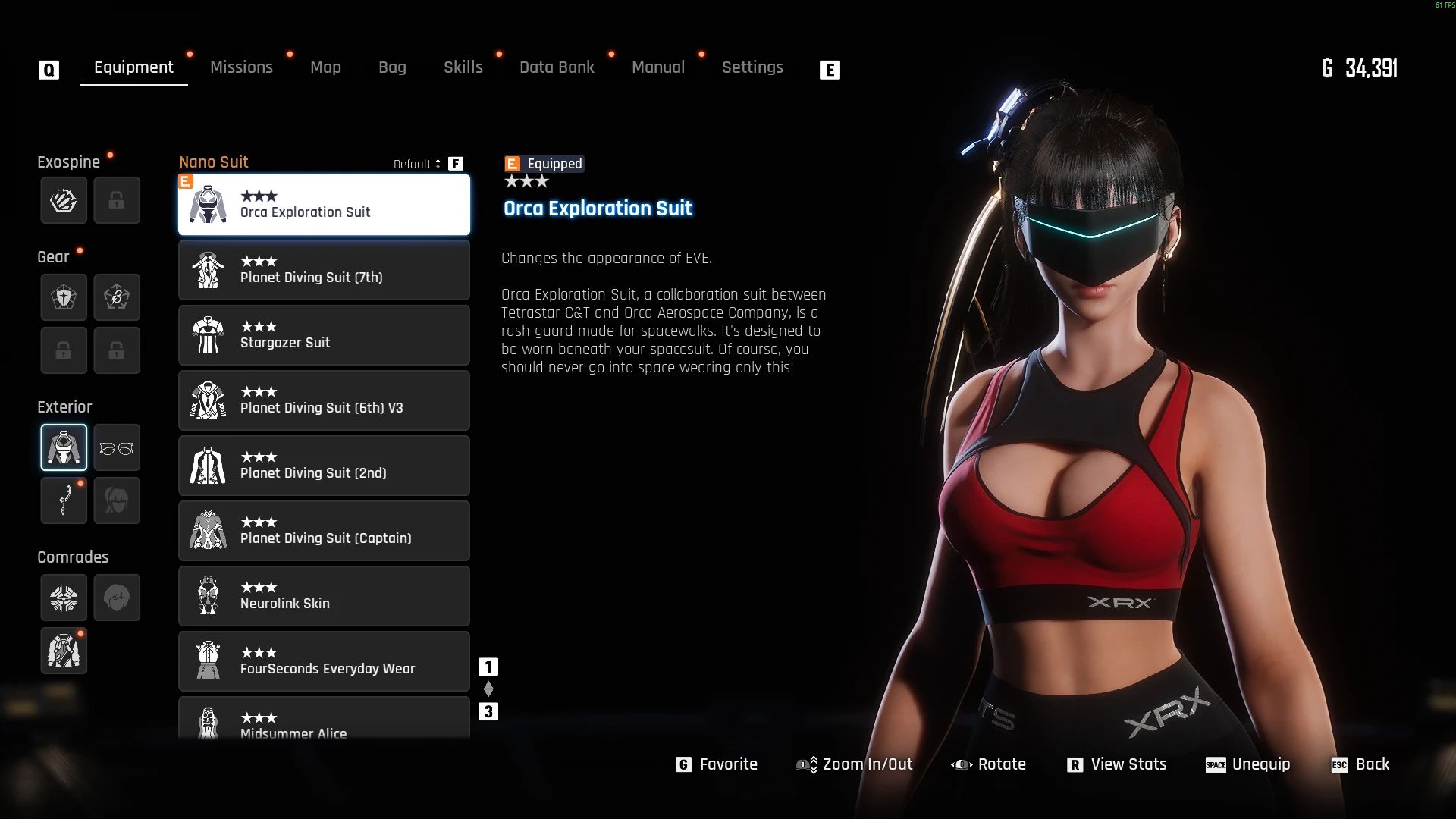Select Planet Diving Suit (6th) V3
1456x819 pixels.
tap(324, 400)
